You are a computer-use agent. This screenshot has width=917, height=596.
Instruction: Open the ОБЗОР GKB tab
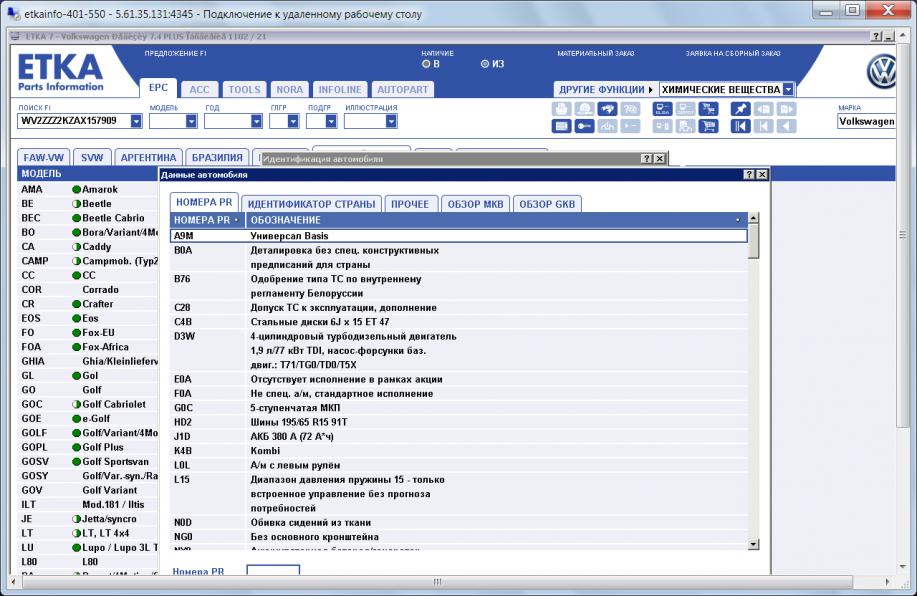[x=547, y=204]
